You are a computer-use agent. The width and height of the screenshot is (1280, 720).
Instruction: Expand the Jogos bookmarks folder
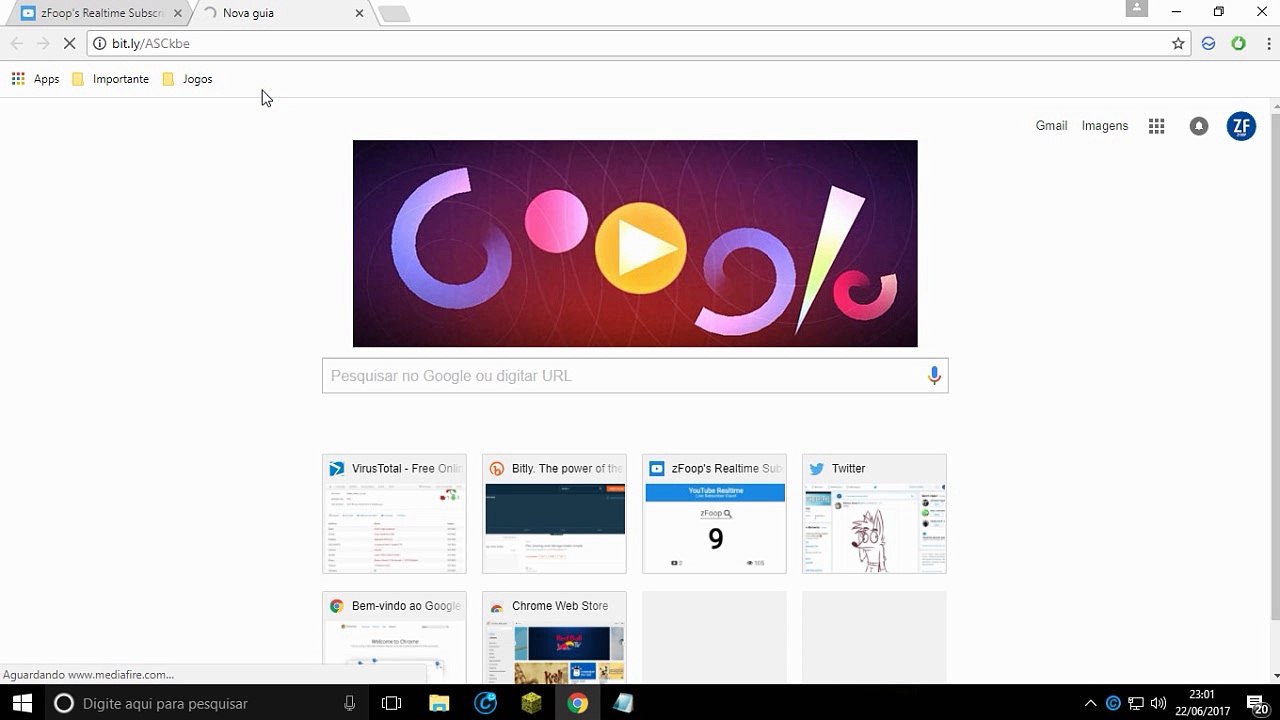coord(187,79)
